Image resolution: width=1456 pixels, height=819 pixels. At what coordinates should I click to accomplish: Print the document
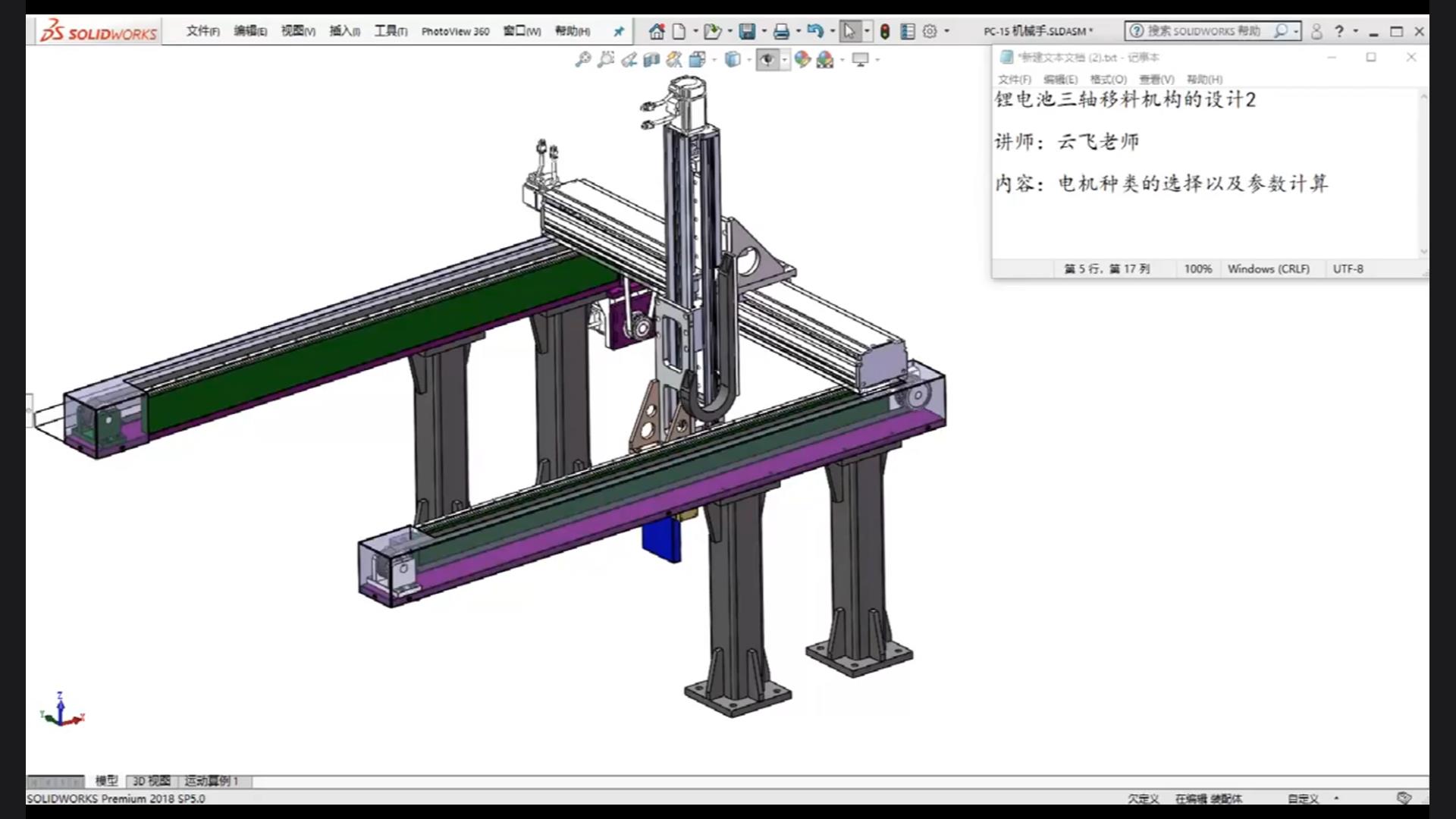tap(781, 31)
